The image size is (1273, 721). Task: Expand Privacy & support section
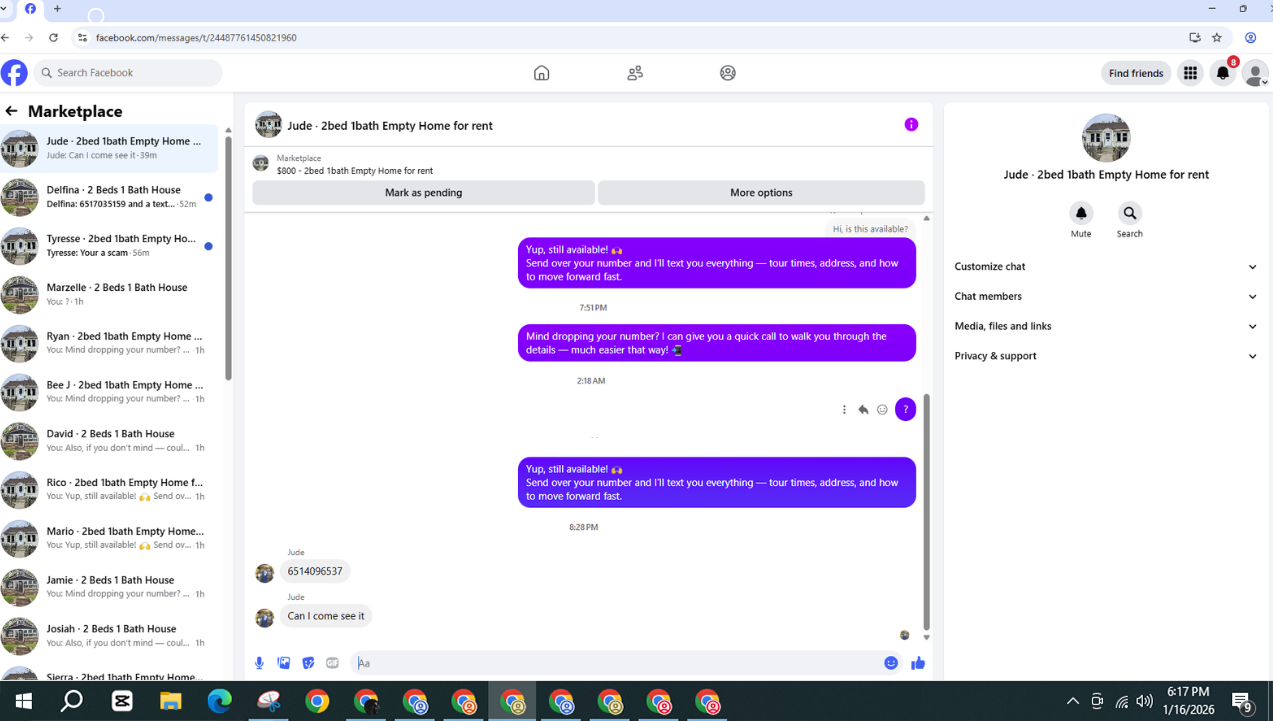[1106, 356]
